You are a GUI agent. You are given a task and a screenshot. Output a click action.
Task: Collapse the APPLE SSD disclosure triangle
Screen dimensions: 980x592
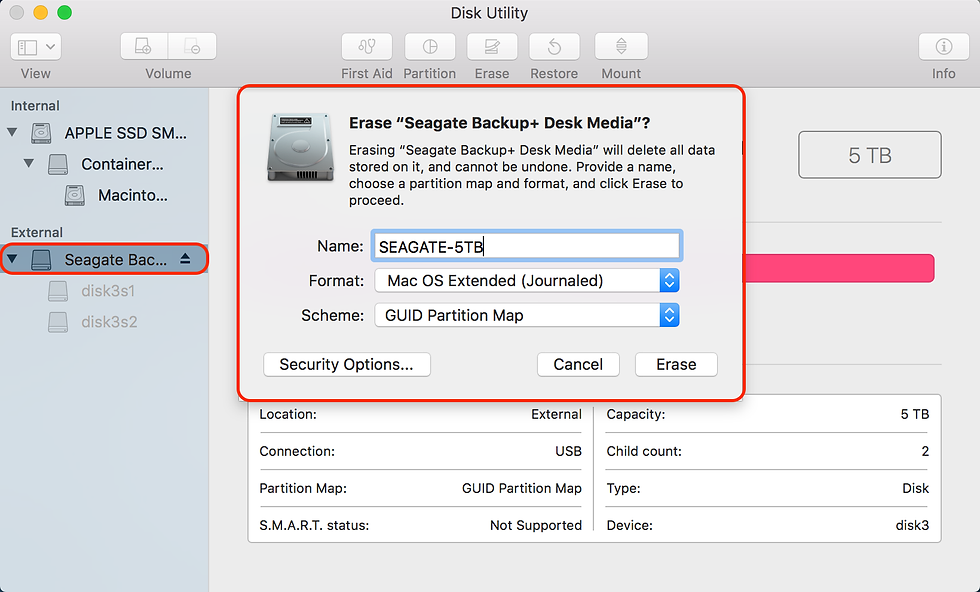(x=12, y=133)
